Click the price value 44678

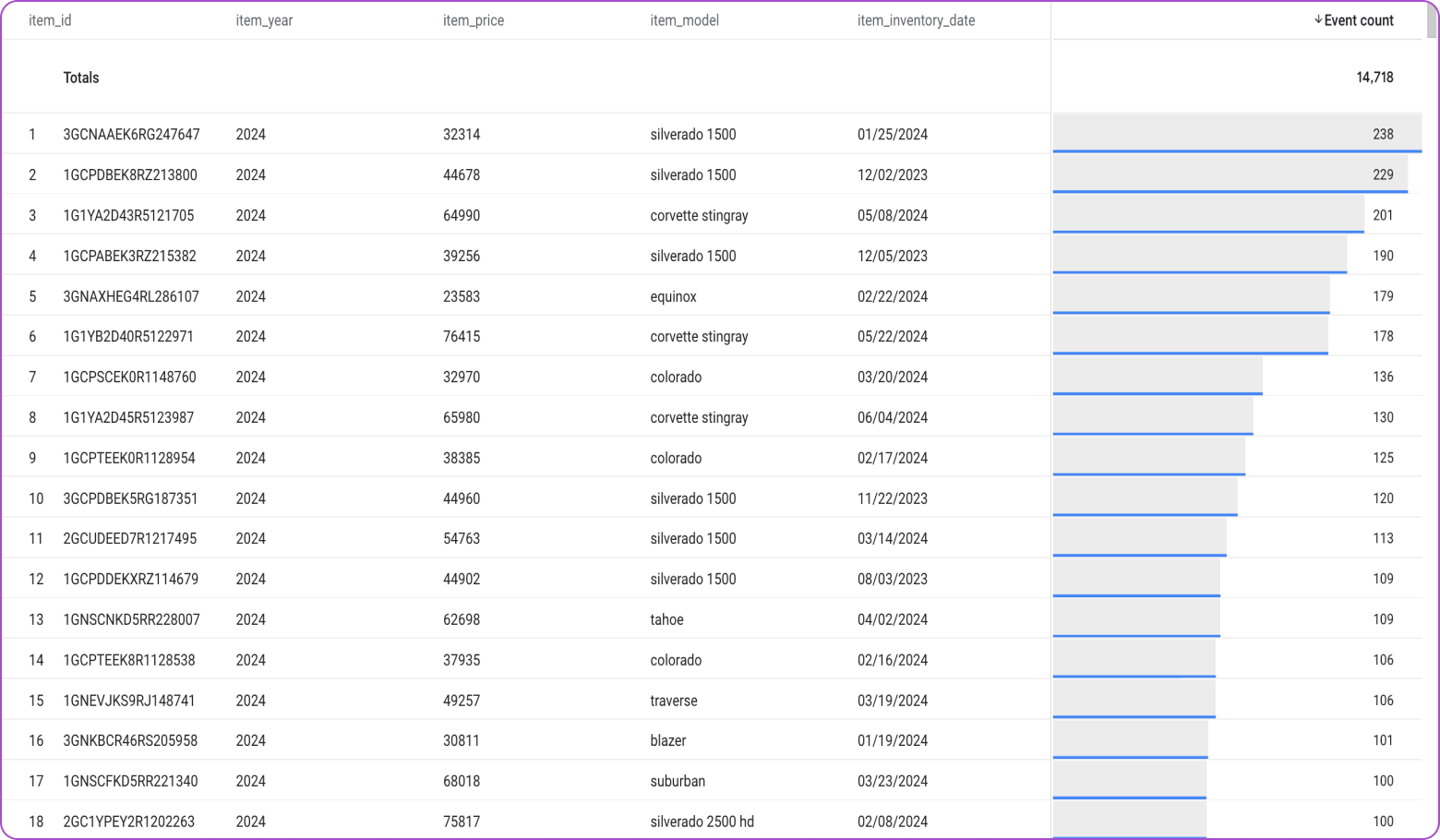[x=462, y=175]
